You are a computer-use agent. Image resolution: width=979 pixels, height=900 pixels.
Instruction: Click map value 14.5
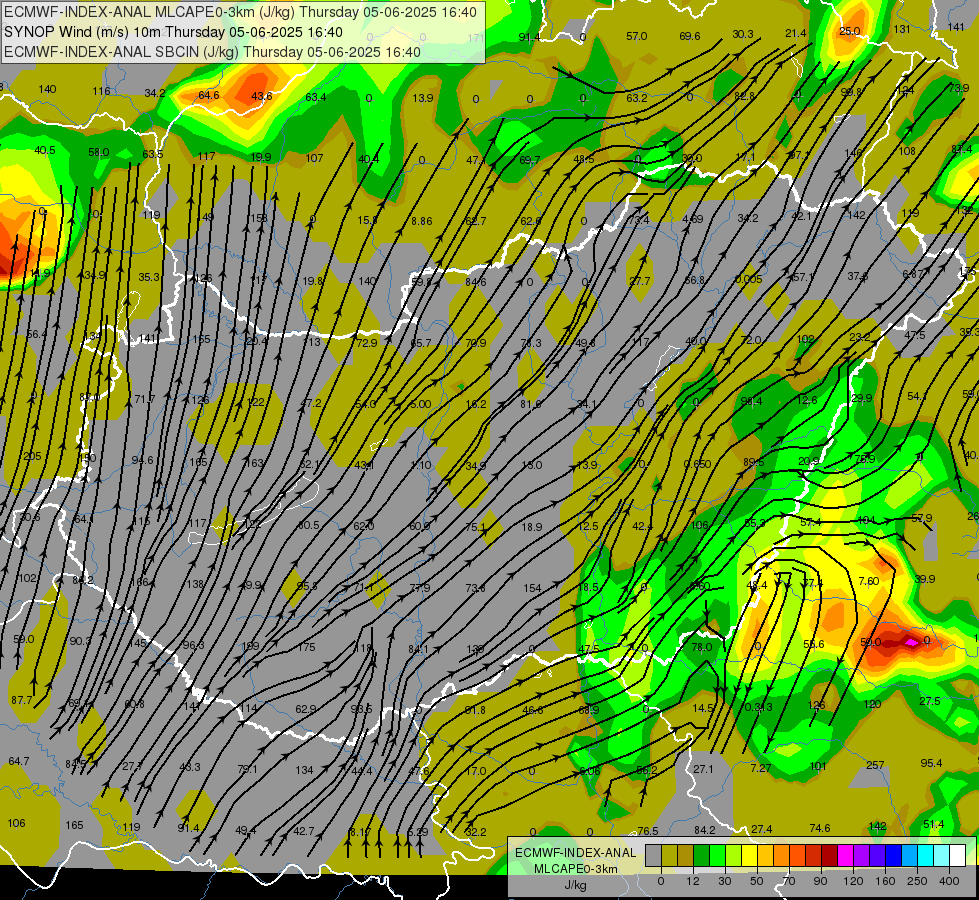click(x=703, y=708)
